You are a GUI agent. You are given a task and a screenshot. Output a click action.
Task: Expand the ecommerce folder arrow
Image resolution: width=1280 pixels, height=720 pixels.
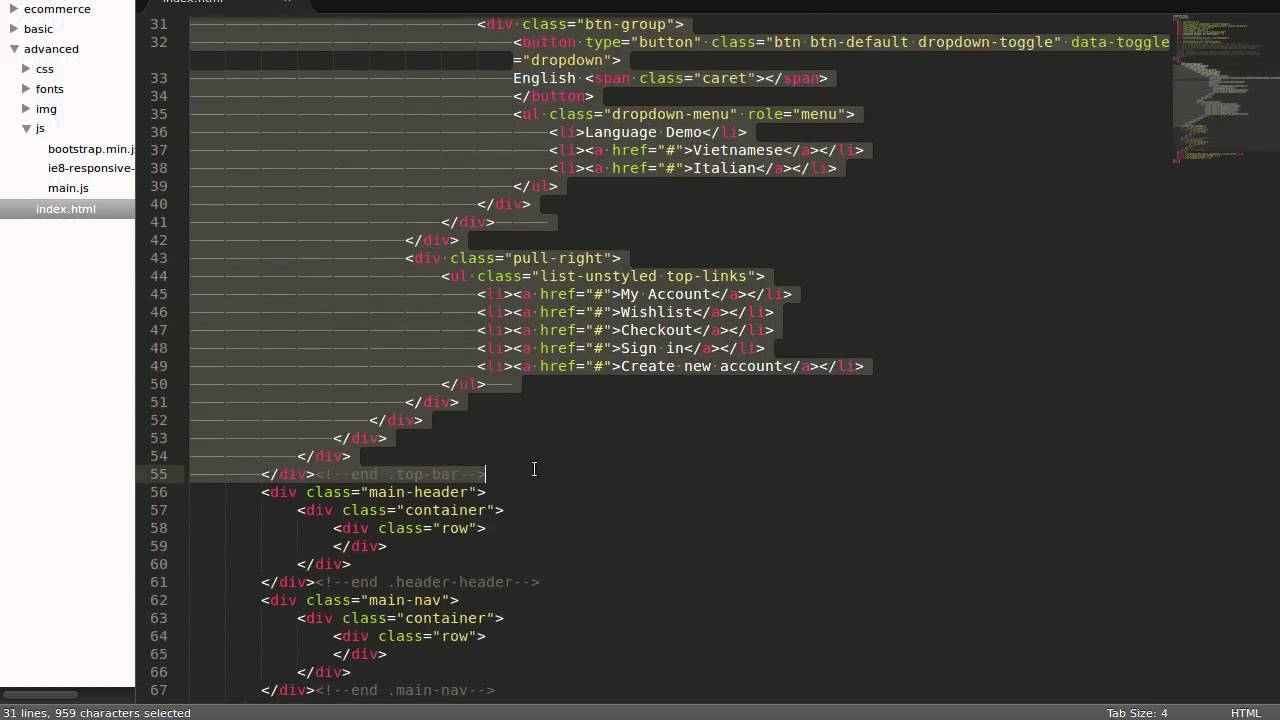(14, 9)
